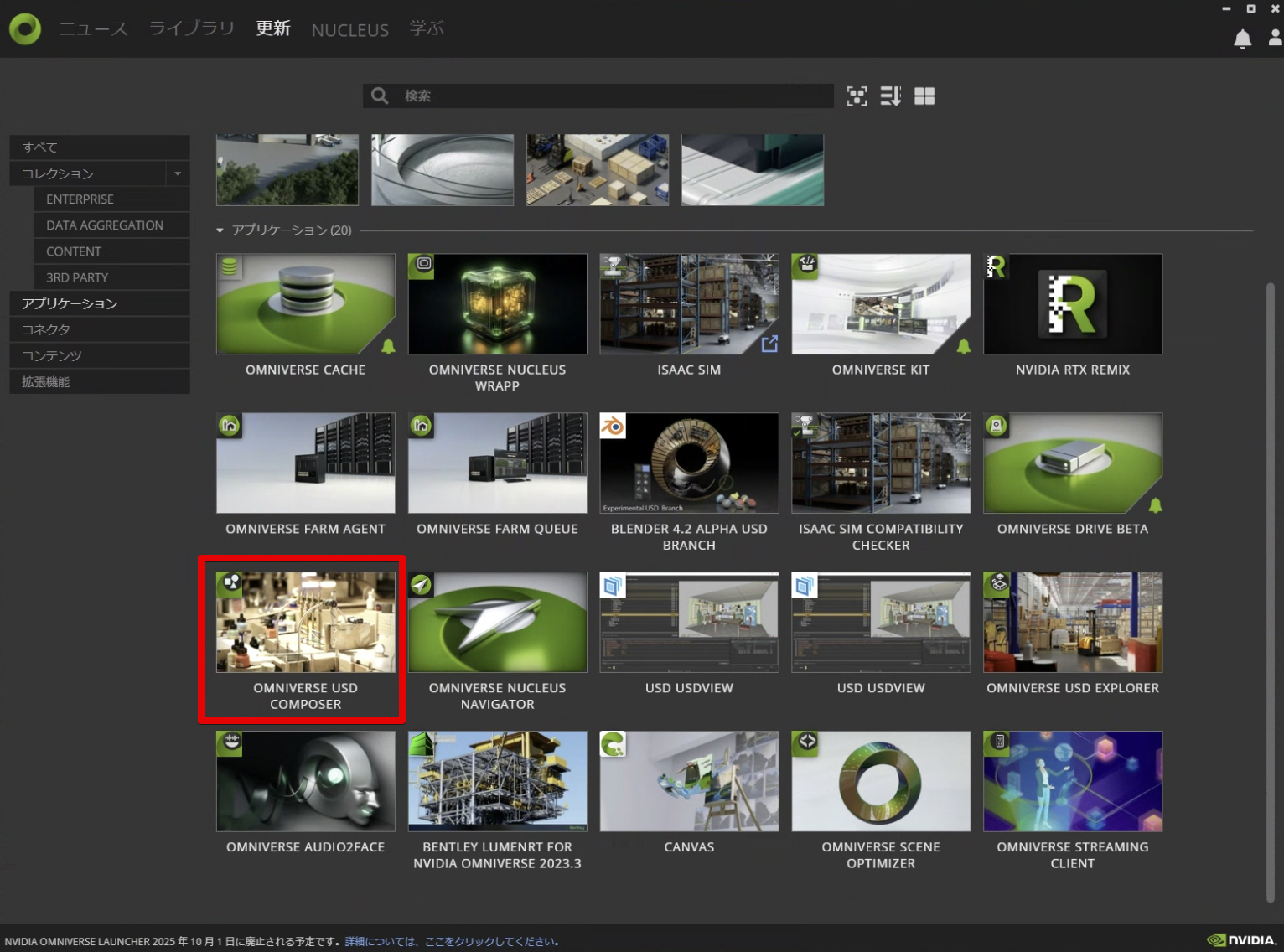Switch to the NUCLEUS tab
The width and height of the screenshot is (1284, 952).
pos(349,30)
